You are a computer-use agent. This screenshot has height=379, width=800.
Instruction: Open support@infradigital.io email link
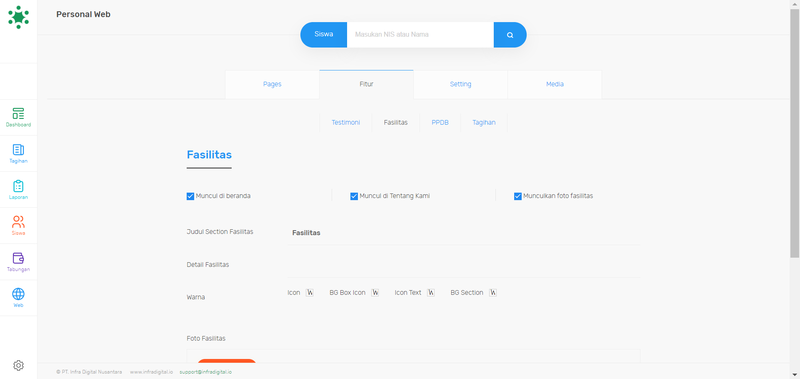tap(206, 372)
